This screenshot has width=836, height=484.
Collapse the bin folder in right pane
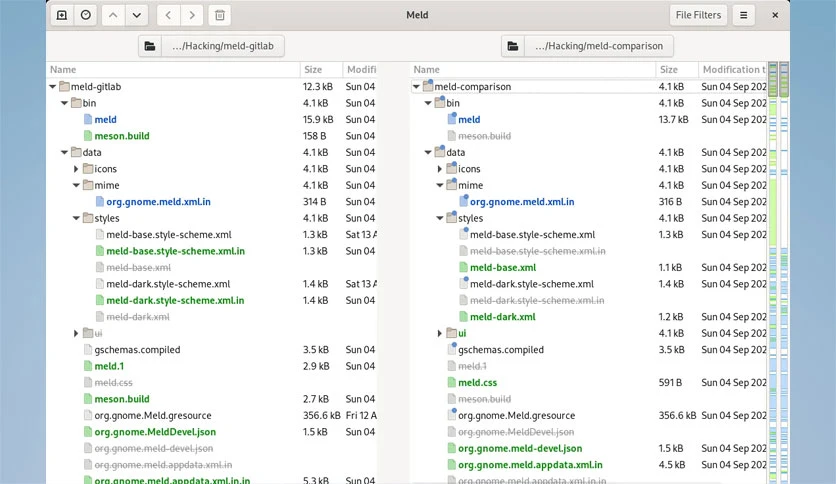(428, 103)
